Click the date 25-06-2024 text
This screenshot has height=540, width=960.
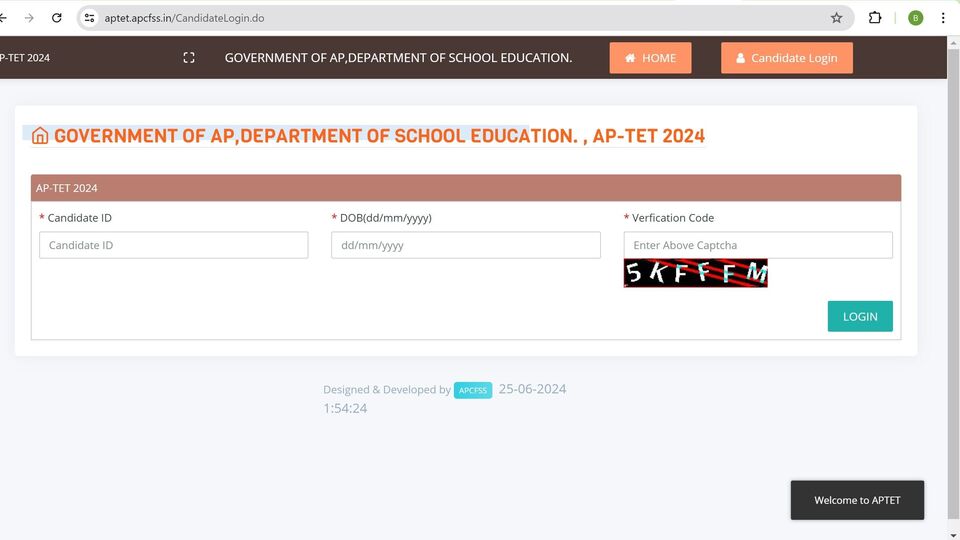[532, 389]
